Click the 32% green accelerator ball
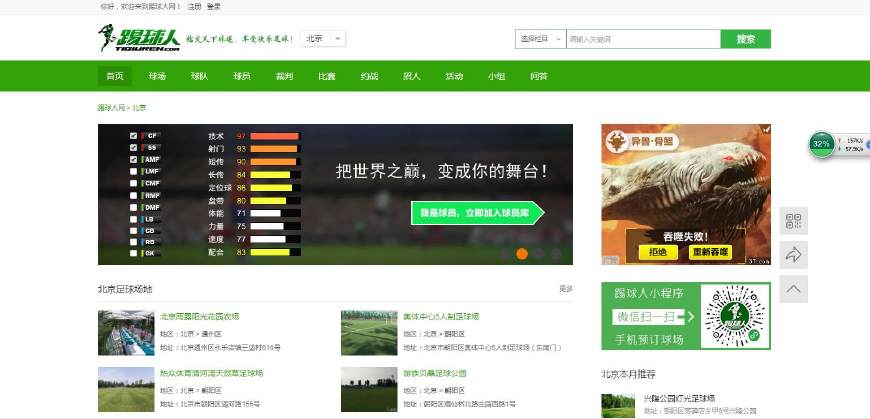The height and width of the screenshot is (419, 870). (x=822, y=144)
